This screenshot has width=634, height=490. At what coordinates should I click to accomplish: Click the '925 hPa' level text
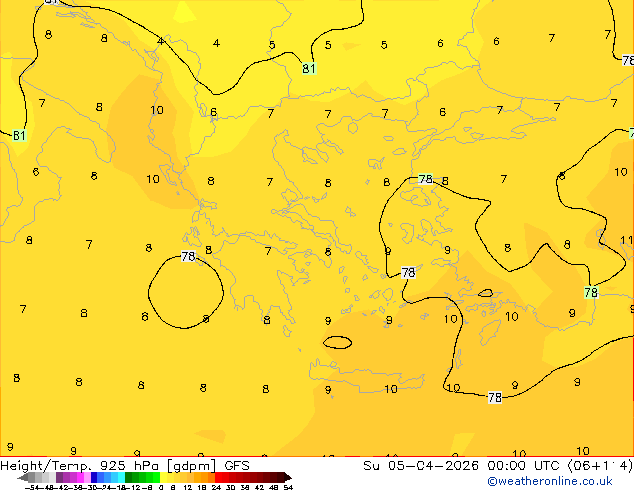point(129,466)
